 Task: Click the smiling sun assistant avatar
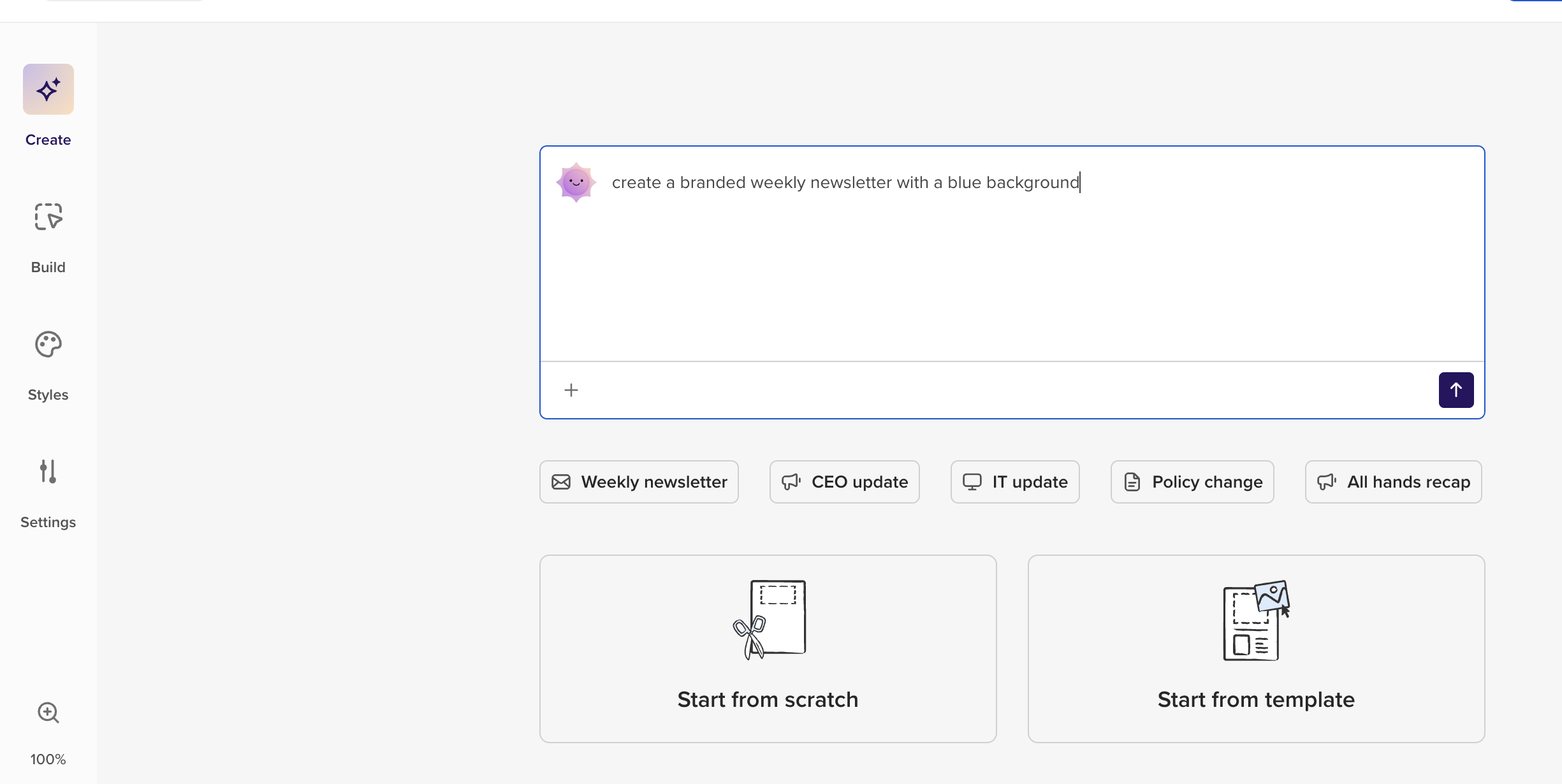[576, 182]
